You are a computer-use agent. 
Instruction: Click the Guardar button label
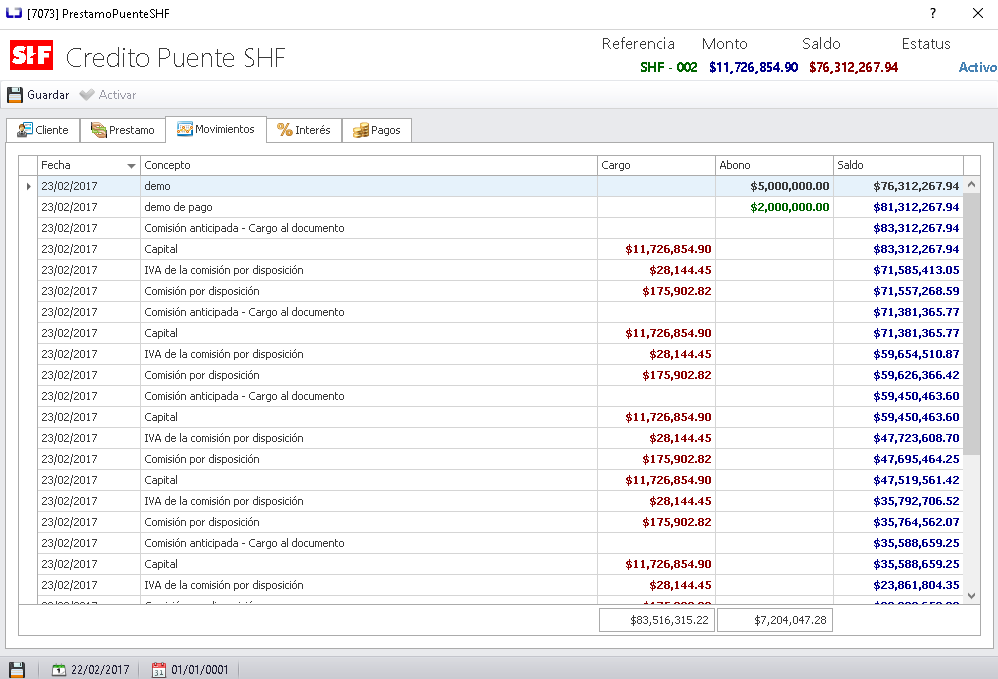point(48,95)
